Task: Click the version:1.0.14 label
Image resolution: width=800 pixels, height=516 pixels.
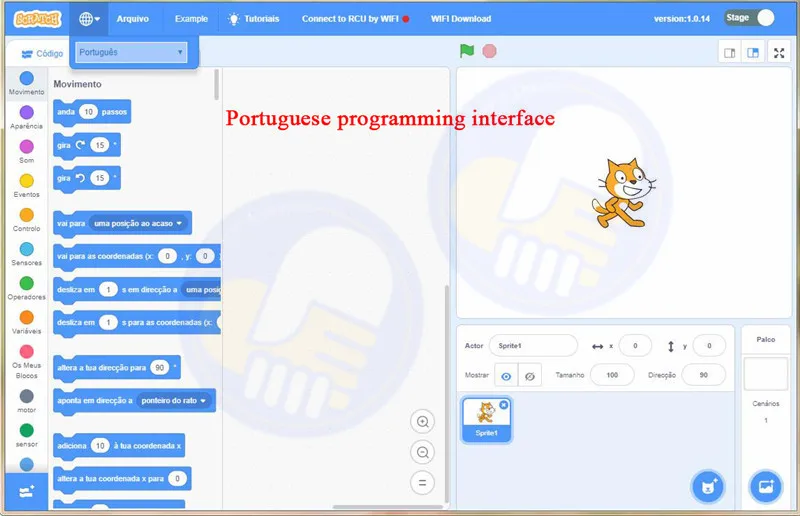Action: [x=682, y=19]
